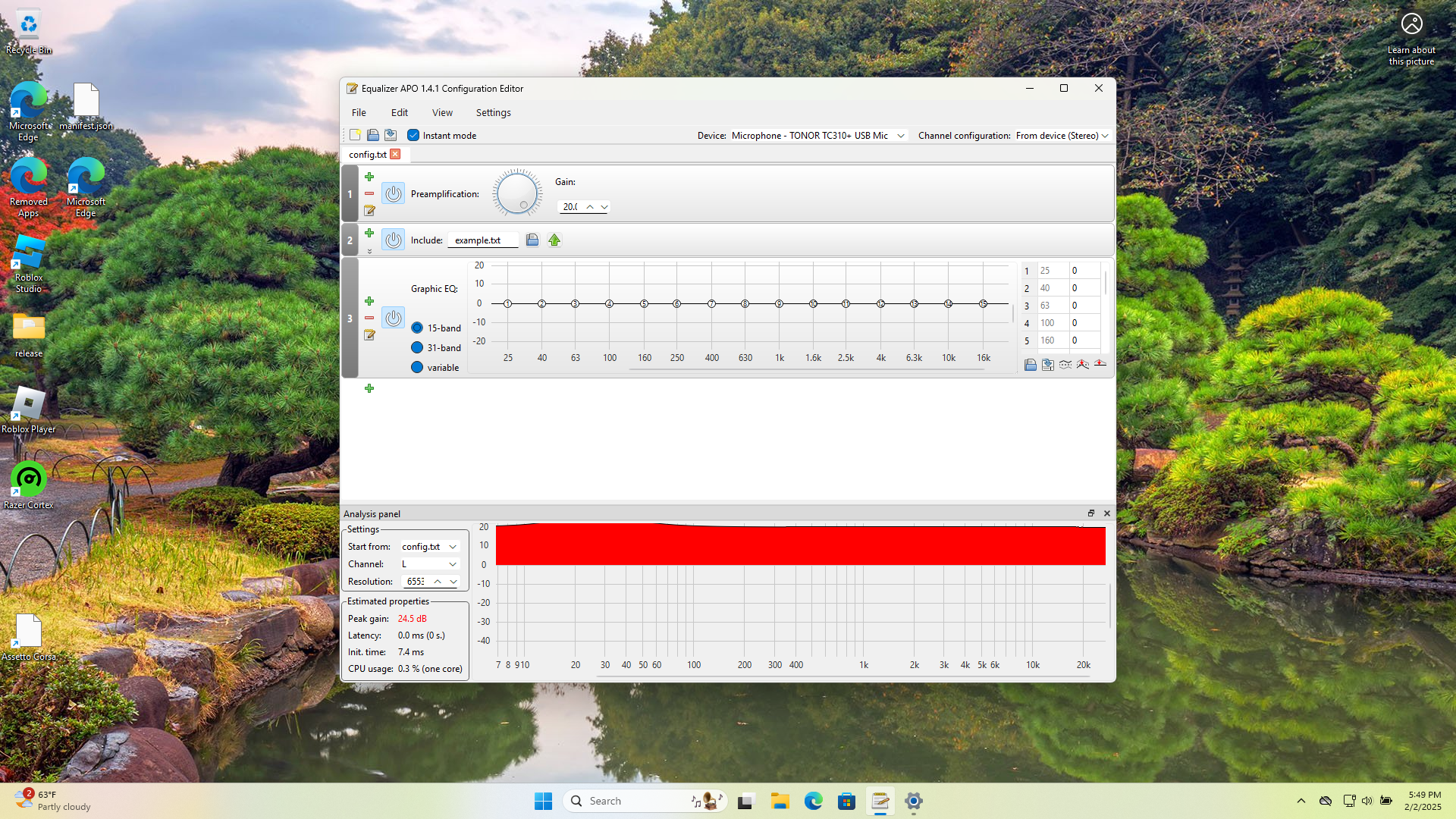Open the Settings menu

493,113
